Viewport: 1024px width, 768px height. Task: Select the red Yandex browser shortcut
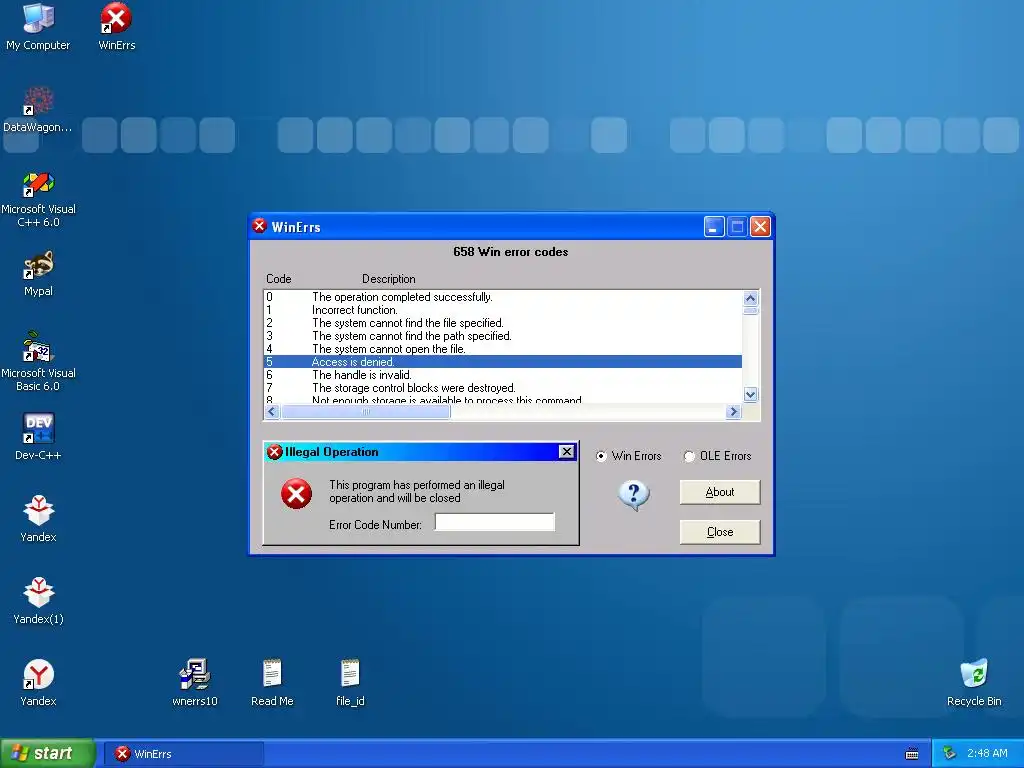[38, 682]
